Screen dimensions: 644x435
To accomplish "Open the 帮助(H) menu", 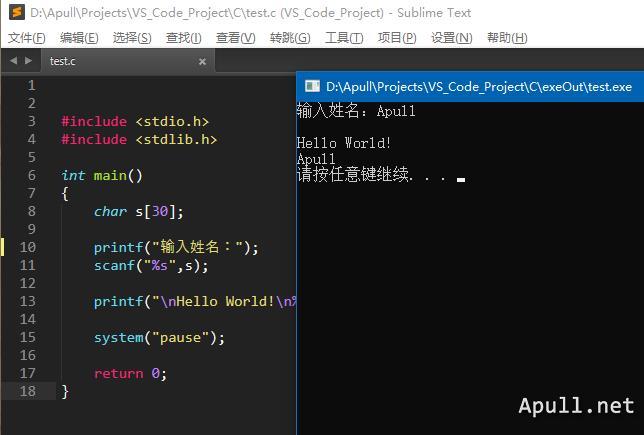I will tap(507, 38).
